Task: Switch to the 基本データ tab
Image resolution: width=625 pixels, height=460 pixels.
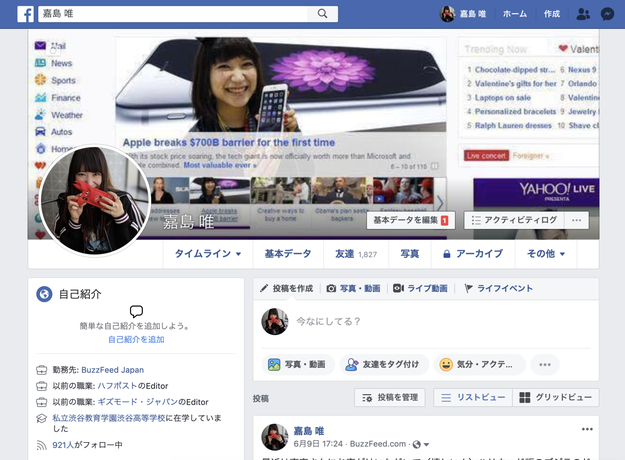Action: [x=288, y=254]
